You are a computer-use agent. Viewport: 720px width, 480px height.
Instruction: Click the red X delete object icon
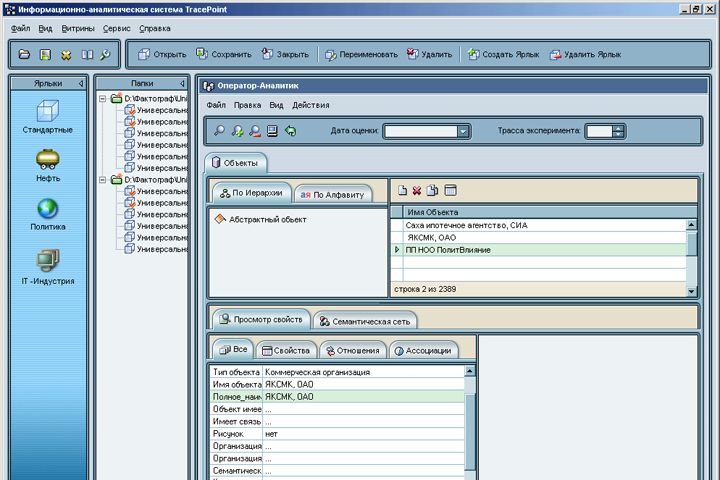[x=416, y=190]
